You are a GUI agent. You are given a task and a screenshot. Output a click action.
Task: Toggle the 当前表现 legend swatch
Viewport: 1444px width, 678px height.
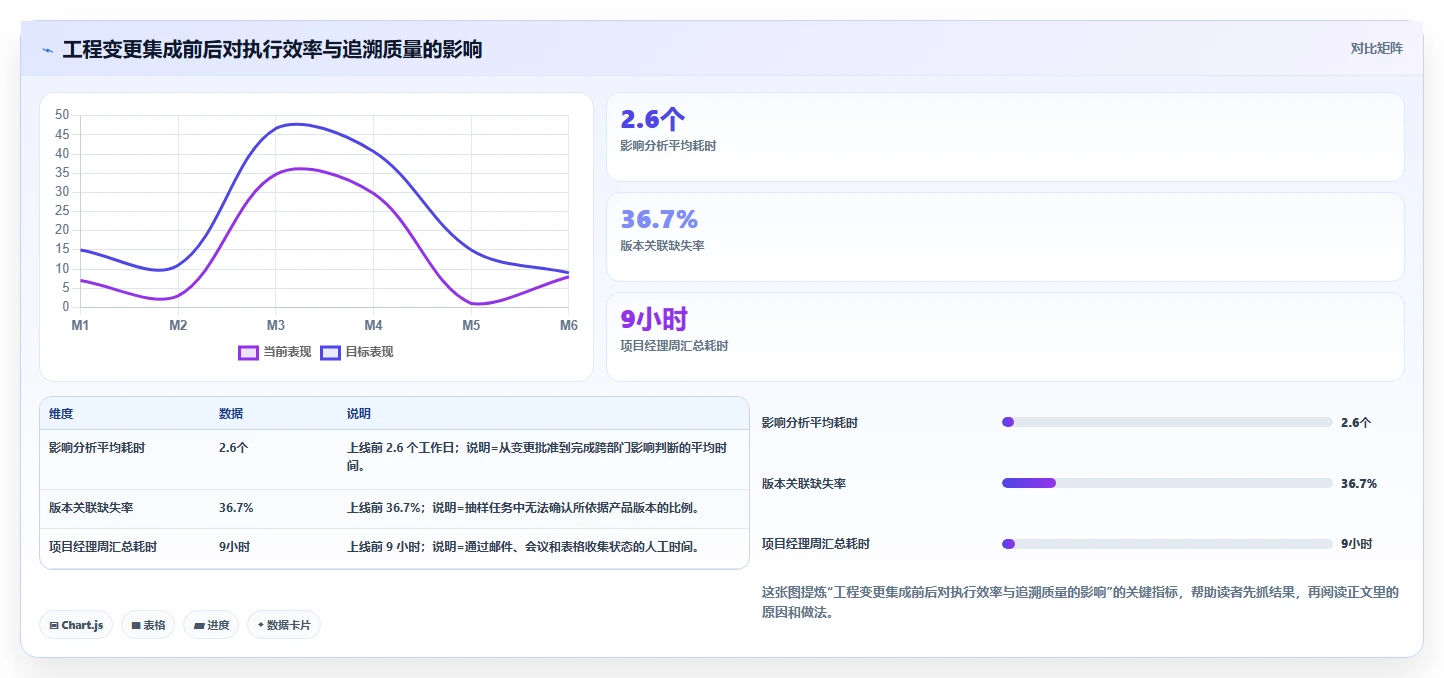248,352
